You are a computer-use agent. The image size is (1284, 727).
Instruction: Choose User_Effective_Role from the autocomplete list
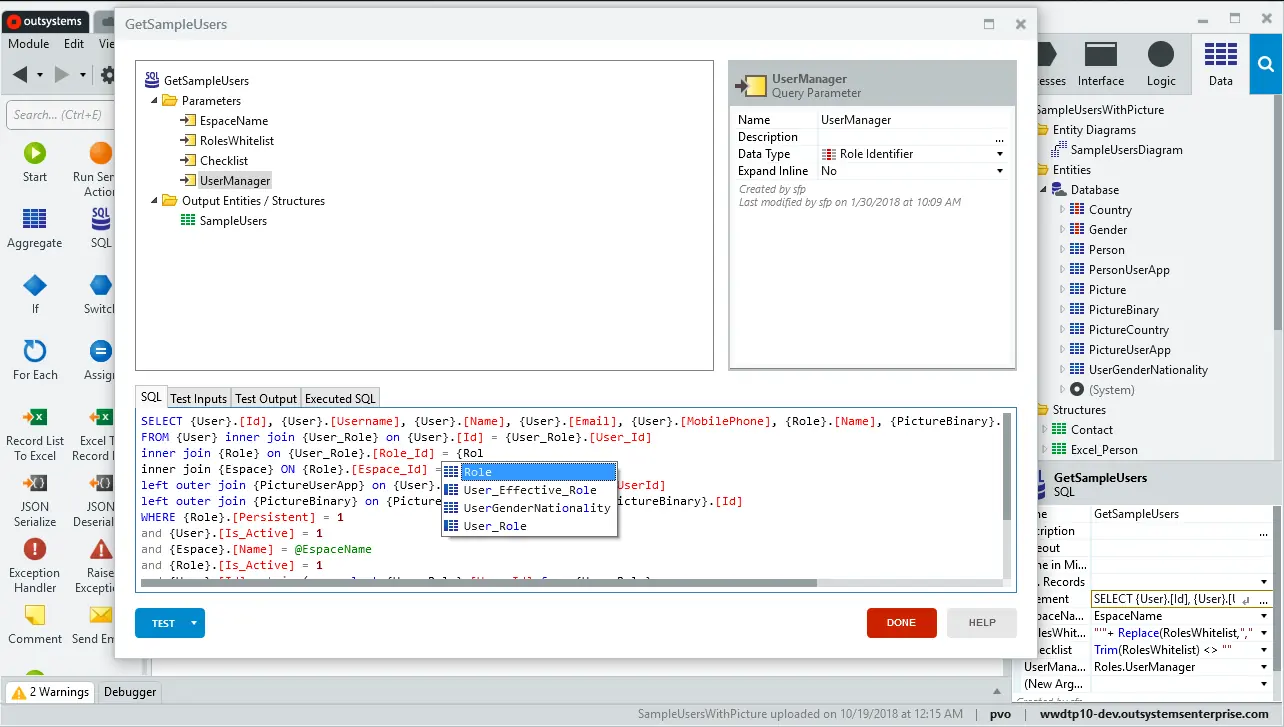pos(529,490)
